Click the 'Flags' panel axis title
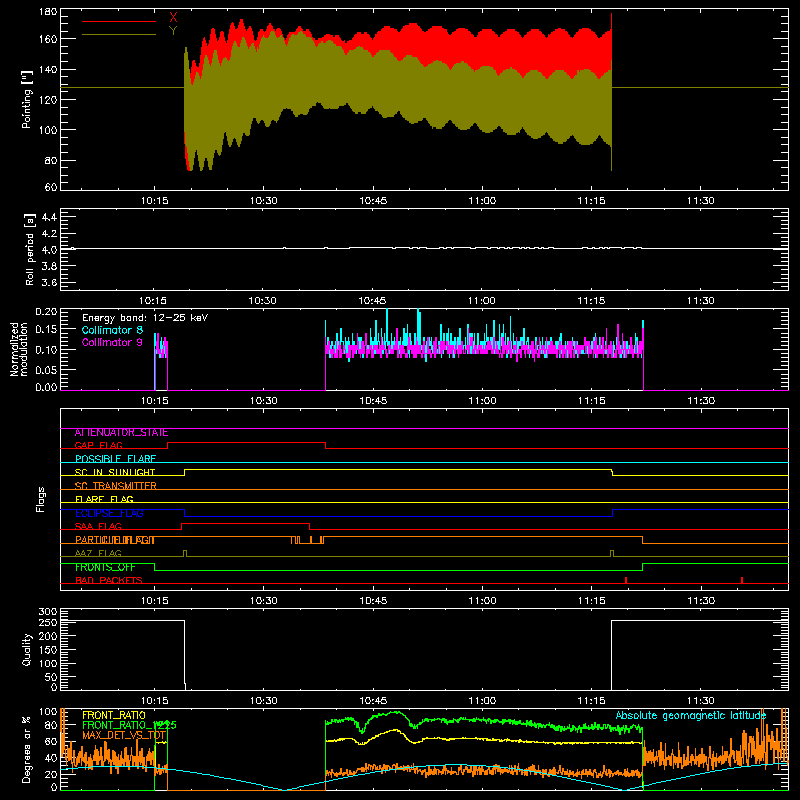This screenshot has width=800, height=800. click(41, 499)
